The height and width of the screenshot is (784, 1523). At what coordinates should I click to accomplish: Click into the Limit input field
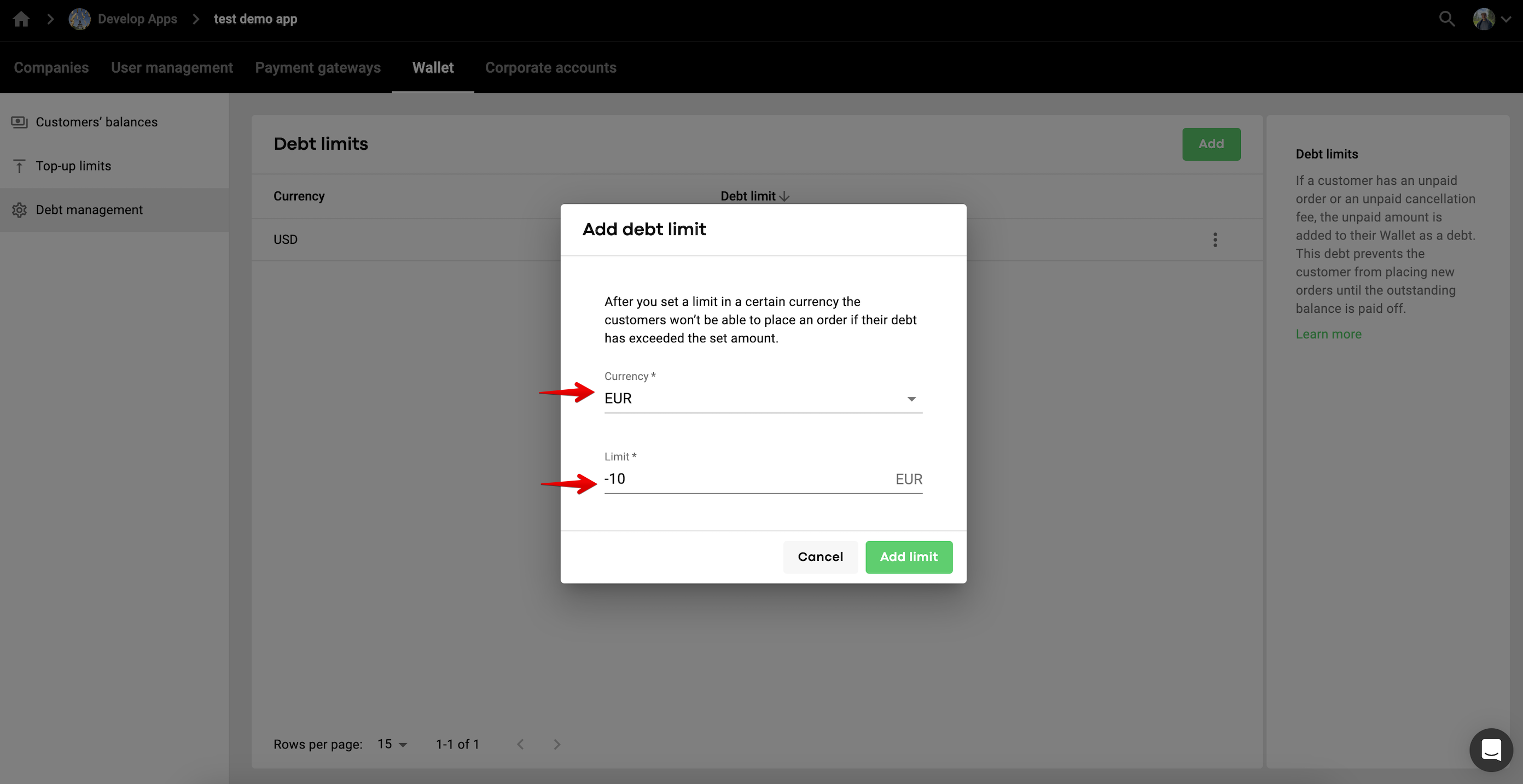point(745,479)
